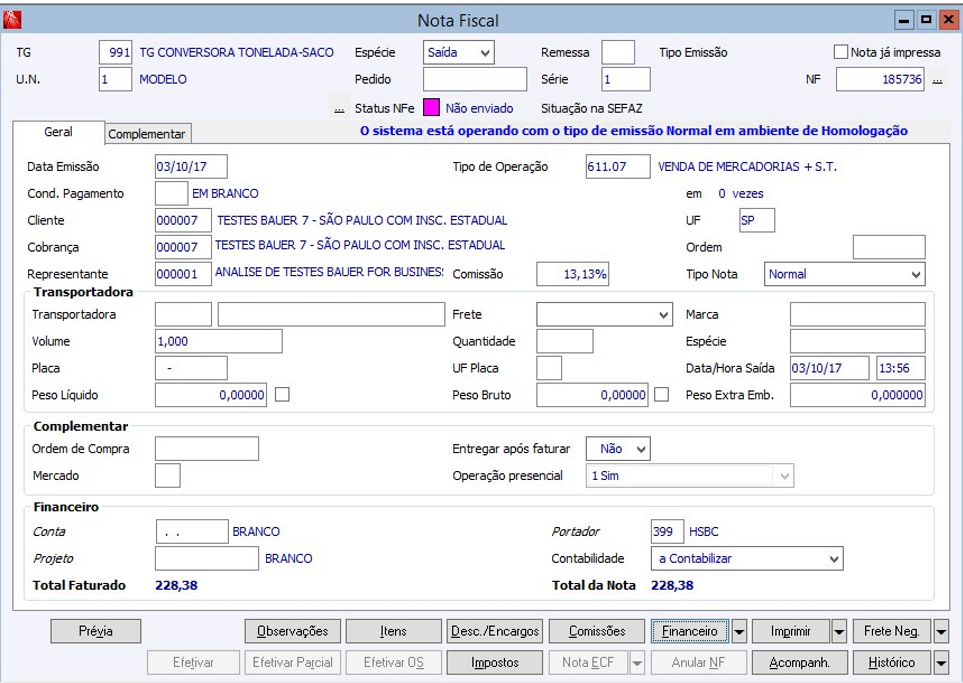The width and height of the screenshot is (963, 683).
Task: Click the Impostos button
Action: (494, 662)
